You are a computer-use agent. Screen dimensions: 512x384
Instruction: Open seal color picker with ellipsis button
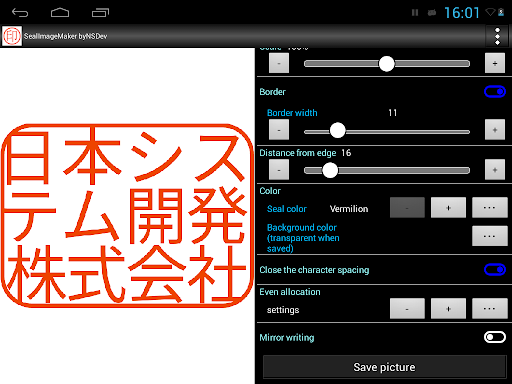489,207
